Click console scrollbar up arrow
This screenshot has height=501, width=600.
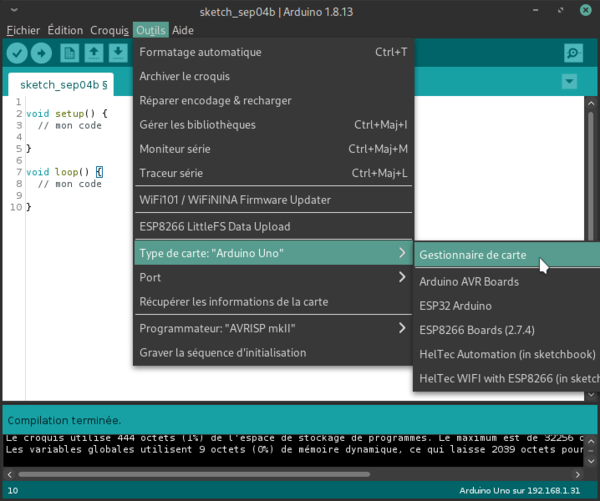click(x=591, y=442)
